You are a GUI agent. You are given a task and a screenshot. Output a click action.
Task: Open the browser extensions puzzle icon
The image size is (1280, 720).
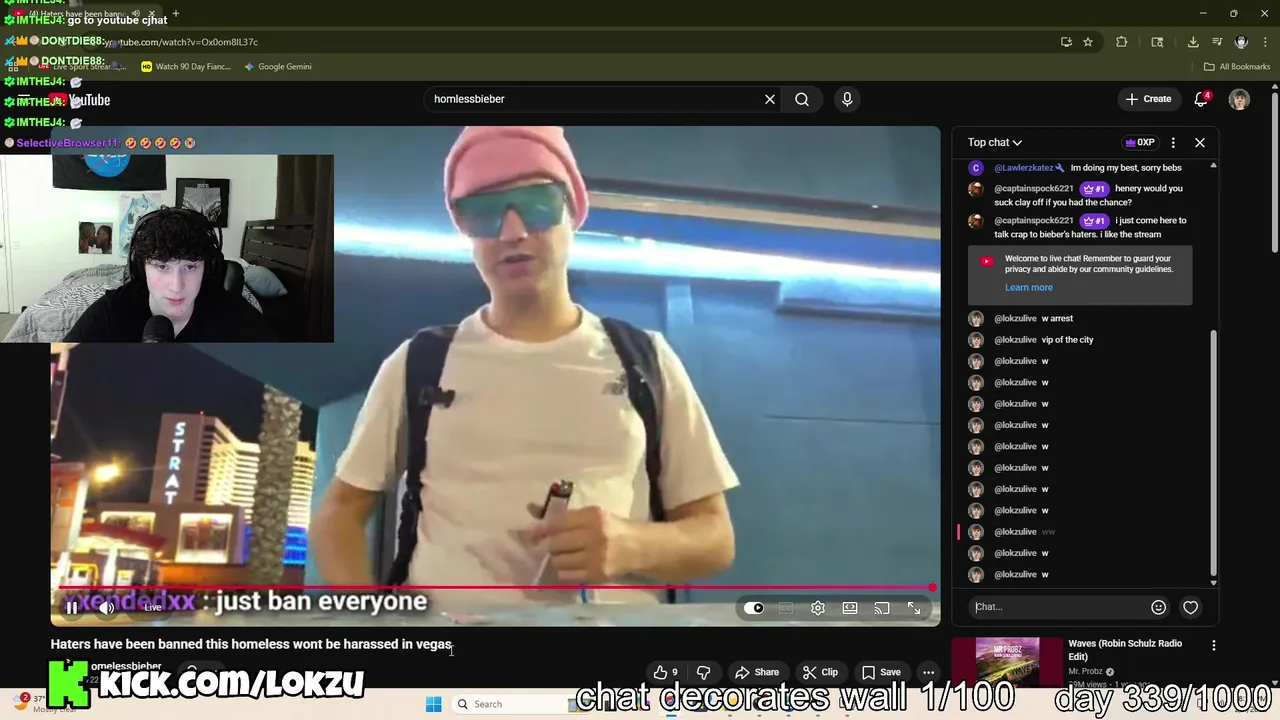coord(1121,42)
